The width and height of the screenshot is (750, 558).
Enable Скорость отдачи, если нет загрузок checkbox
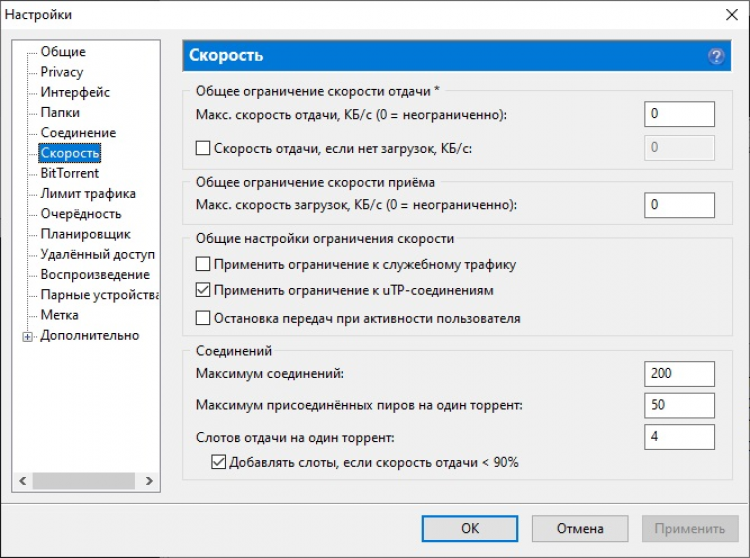click(204, 148)
